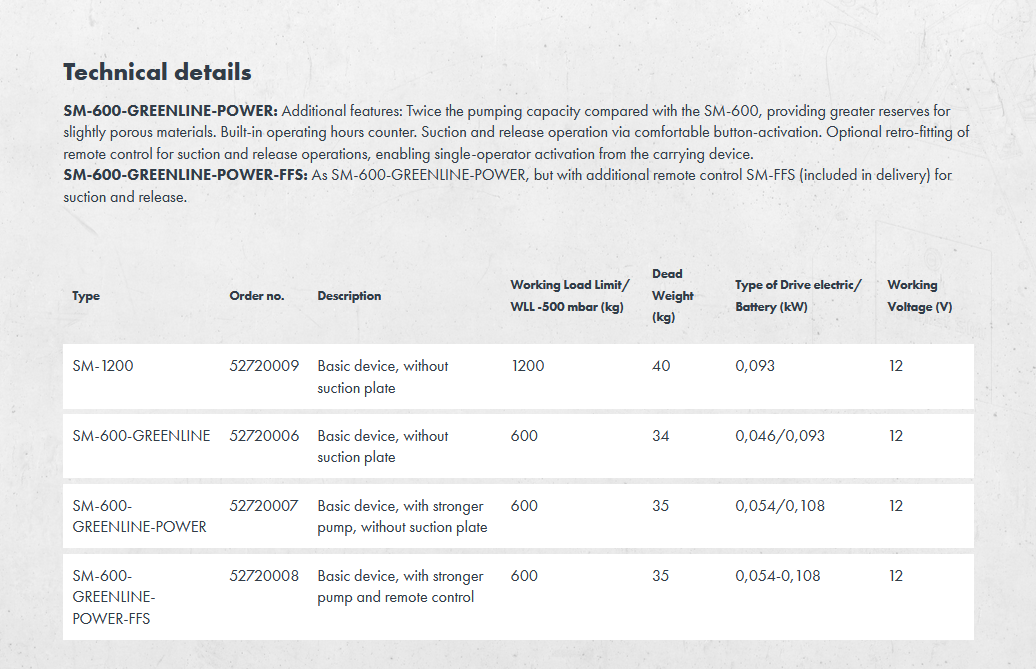This screenshot has width=1036, height=669.
Task: Select order number 52720006
Action: 264,436
